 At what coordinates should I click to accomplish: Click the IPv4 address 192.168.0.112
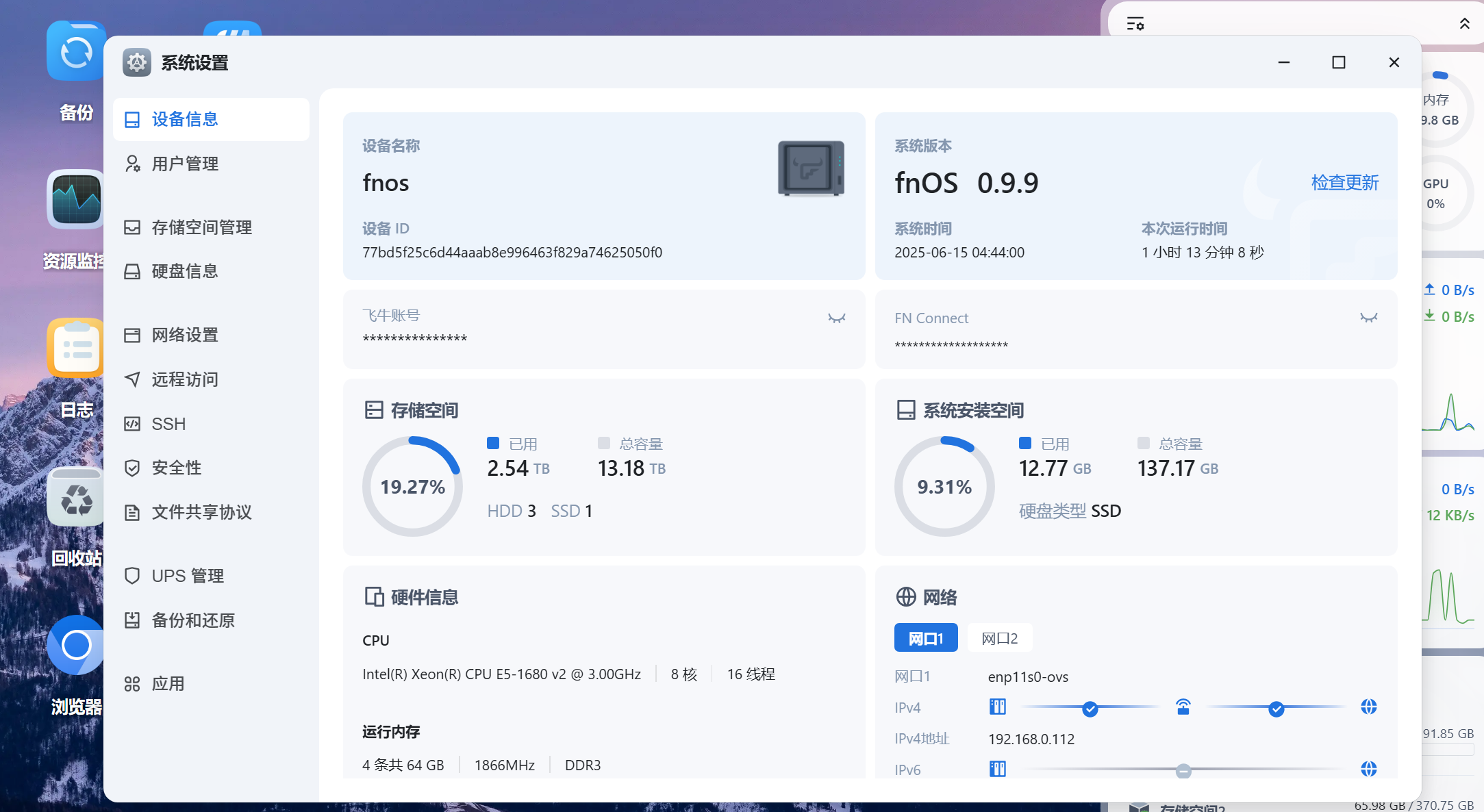1031,739
